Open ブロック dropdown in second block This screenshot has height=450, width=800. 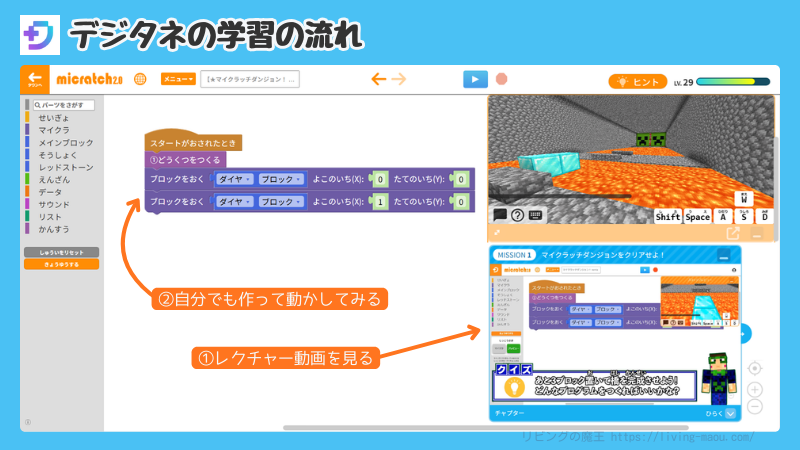281,201
